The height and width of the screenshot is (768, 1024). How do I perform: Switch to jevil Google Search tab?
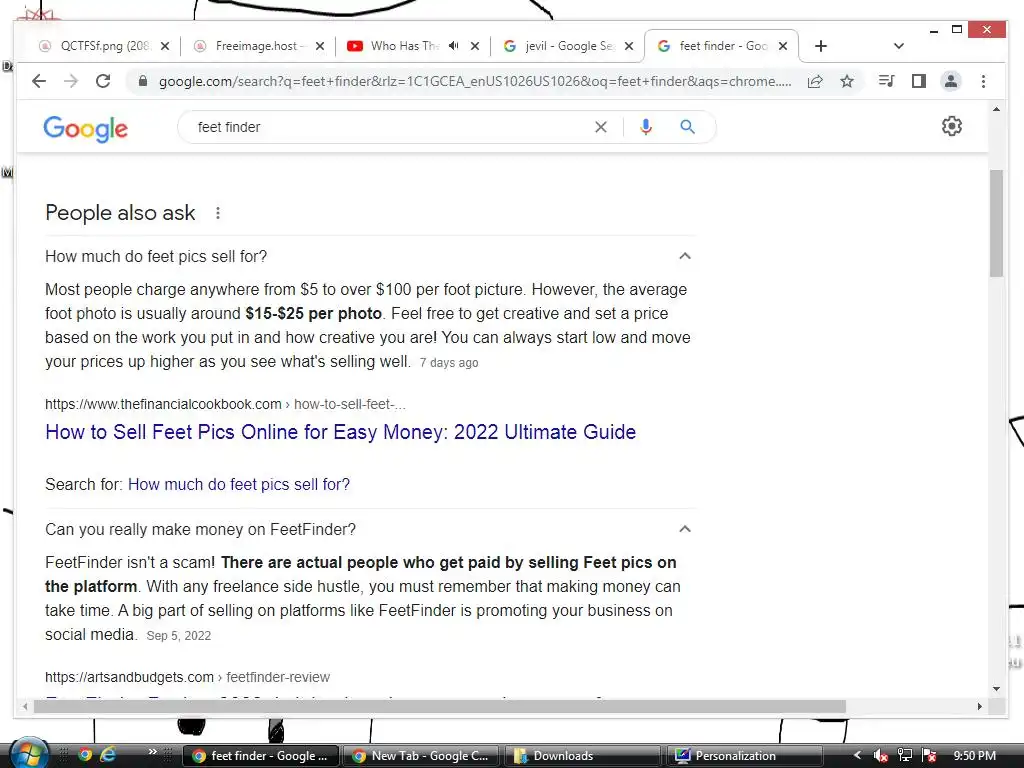(567, 46)
